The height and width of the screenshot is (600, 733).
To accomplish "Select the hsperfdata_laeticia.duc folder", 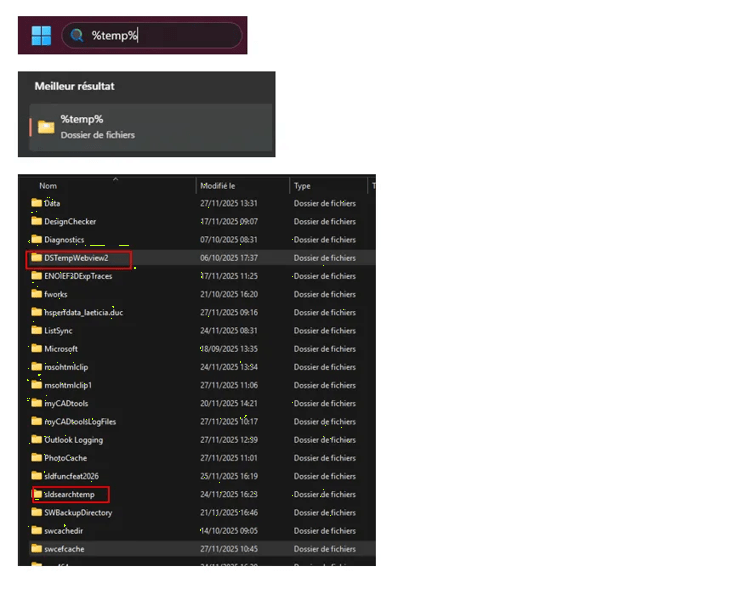I will pyautogui.click(x=83, y=312).
